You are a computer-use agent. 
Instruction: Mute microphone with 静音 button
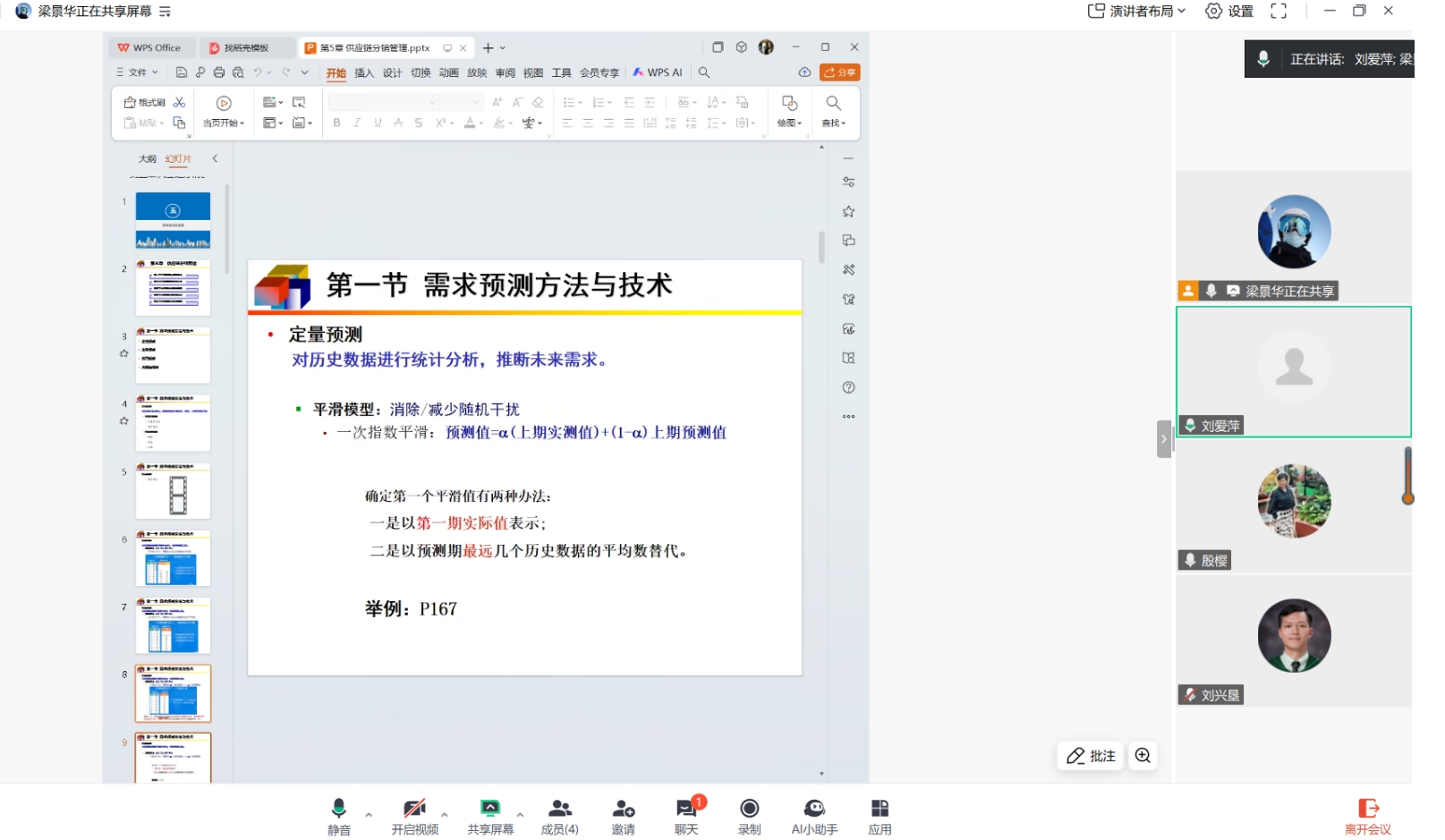(x=338, y=810)
